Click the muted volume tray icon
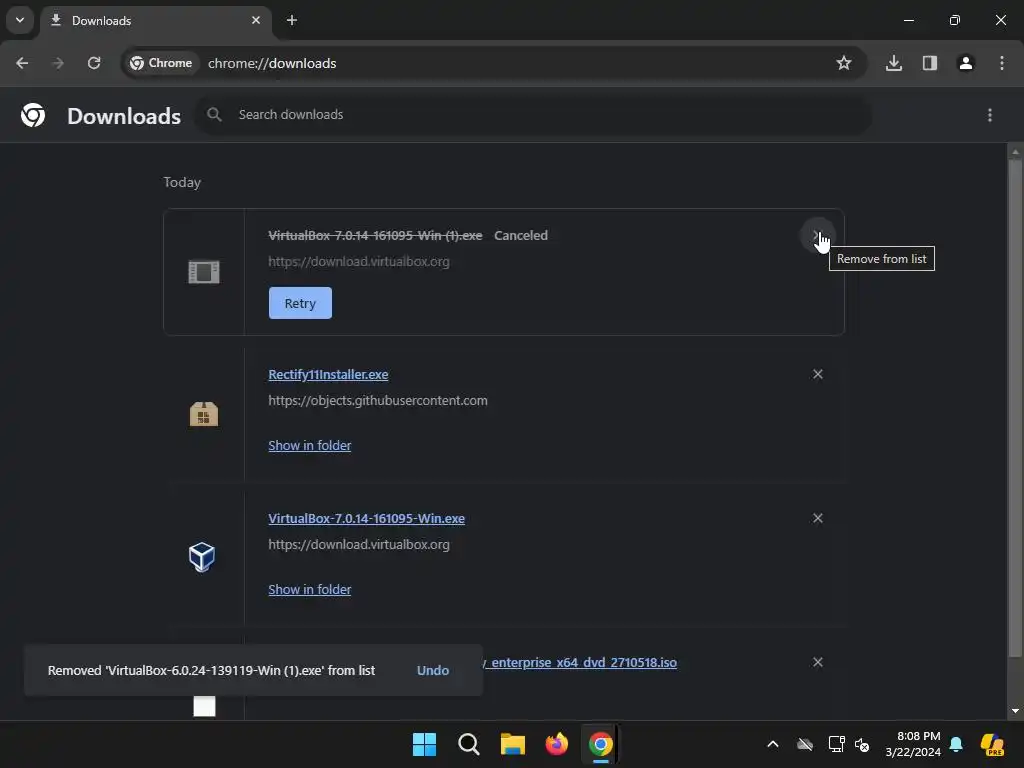 (862, 744)
